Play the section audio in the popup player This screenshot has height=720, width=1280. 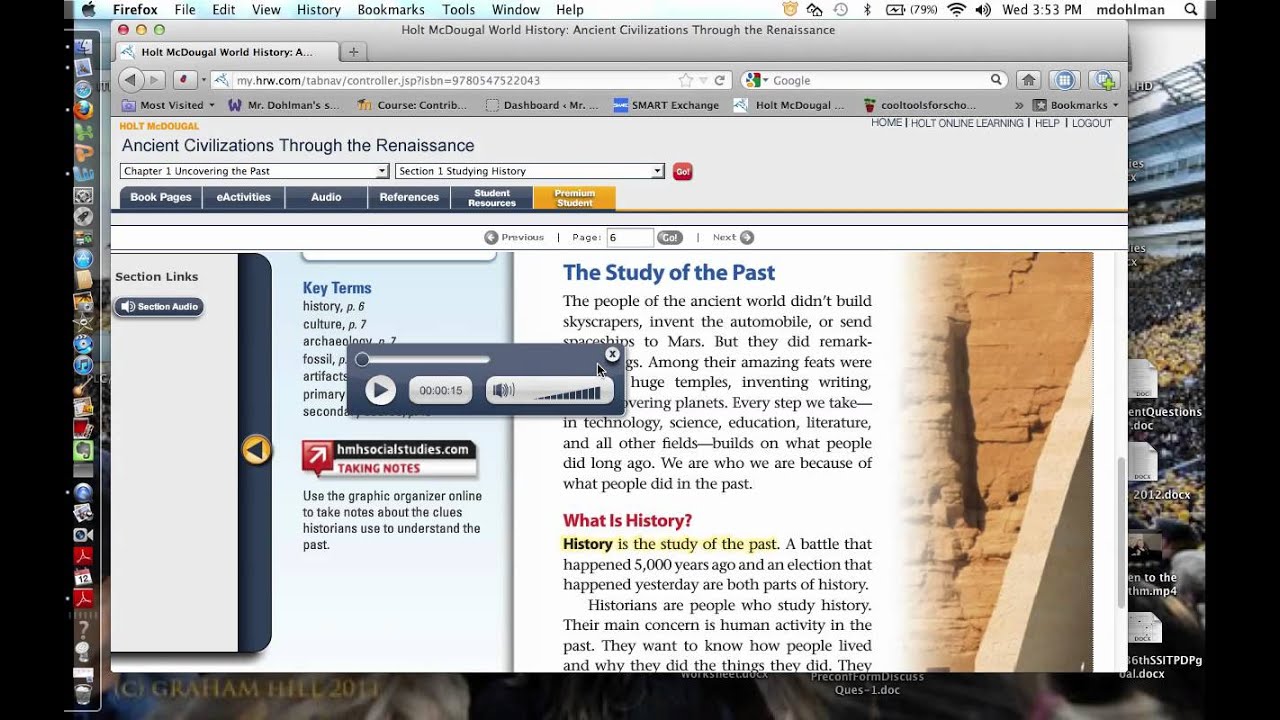(x=380, y=390)
